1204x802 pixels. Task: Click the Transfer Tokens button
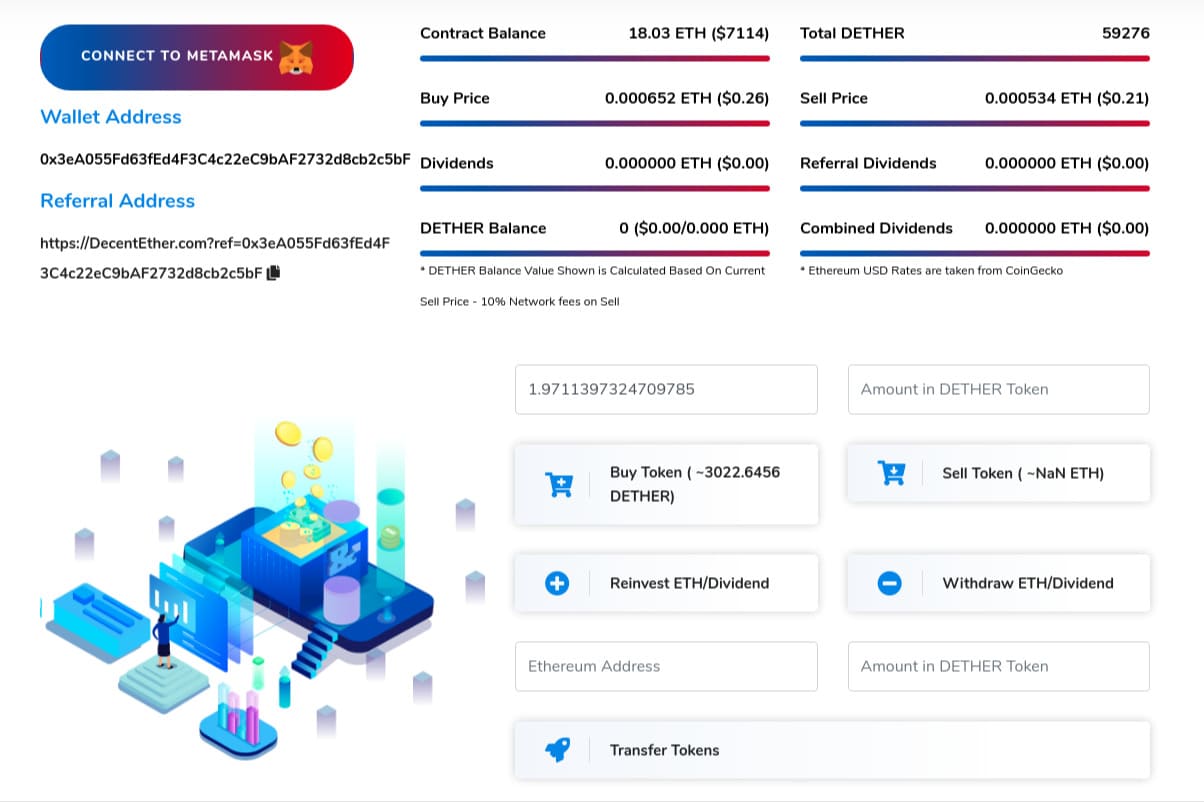832,750
